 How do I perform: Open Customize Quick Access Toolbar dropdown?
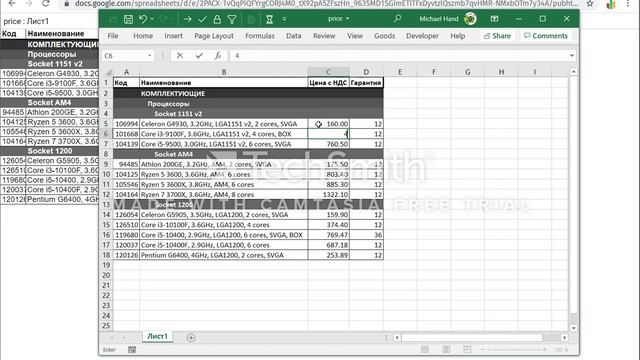284,19
